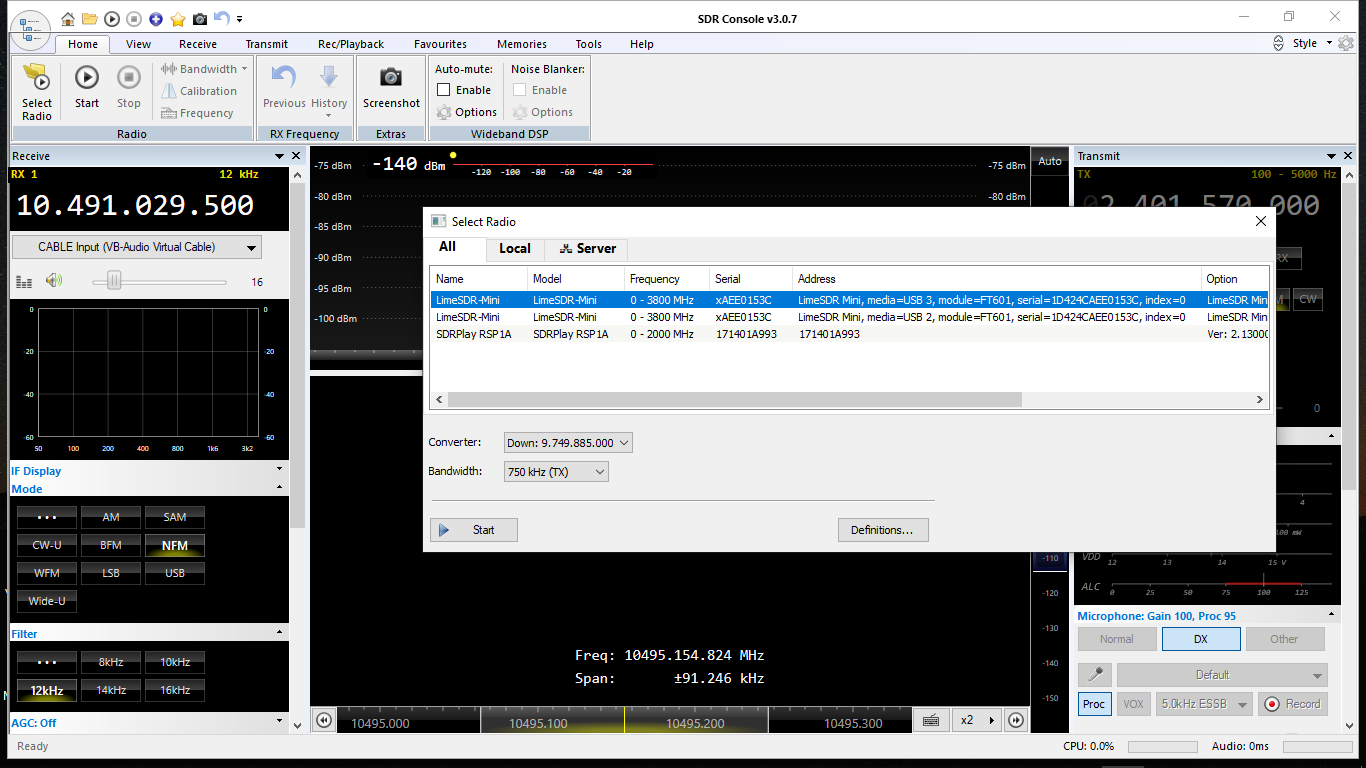
Task: Click the Auto button on spectrum
Action: click(x=1050, y=161)
